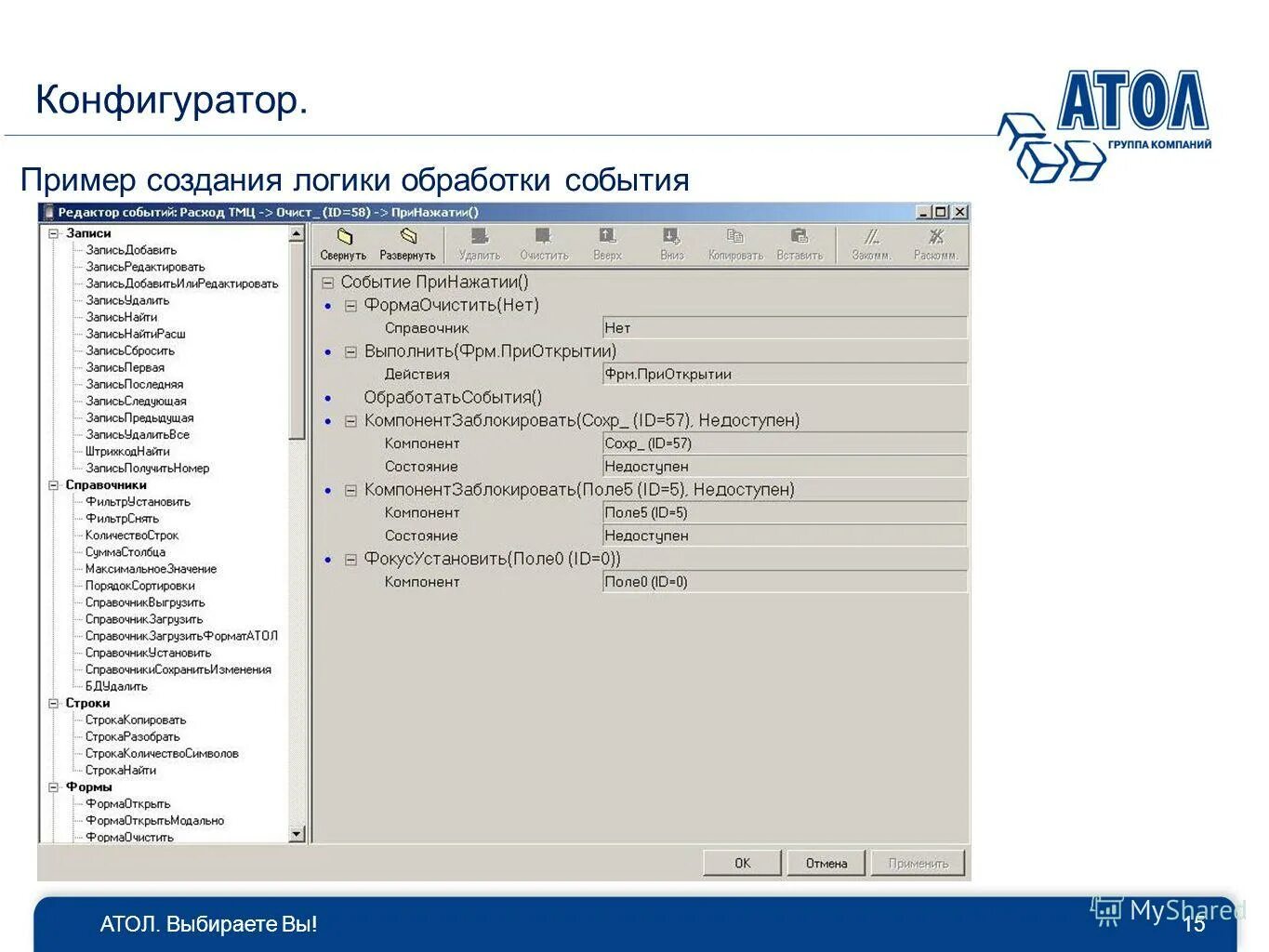
Task: Select ПорядокСортировки in the tree
Action: 140,586
